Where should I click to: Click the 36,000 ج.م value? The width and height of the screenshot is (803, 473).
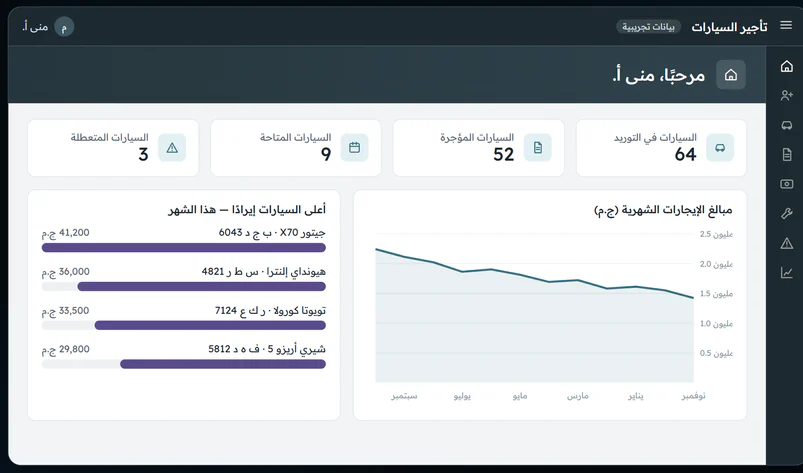66,272
